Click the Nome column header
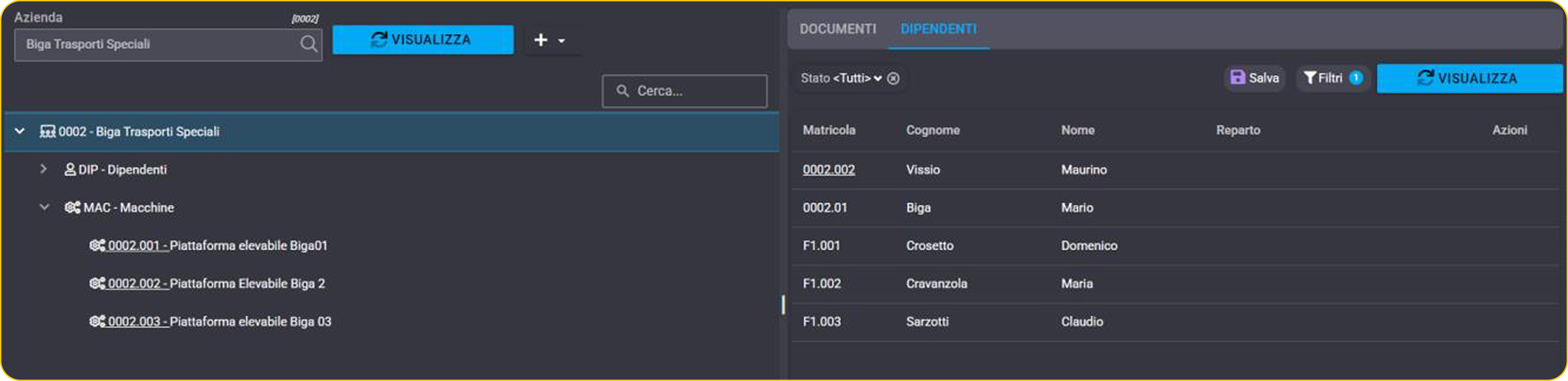 point(1077,130)
